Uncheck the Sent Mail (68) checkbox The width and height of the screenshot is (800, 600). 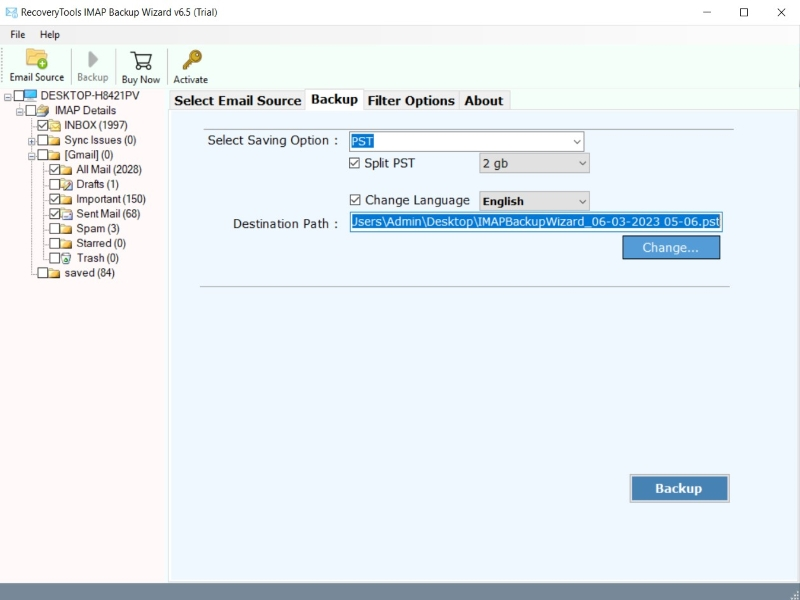click(55, 214)
